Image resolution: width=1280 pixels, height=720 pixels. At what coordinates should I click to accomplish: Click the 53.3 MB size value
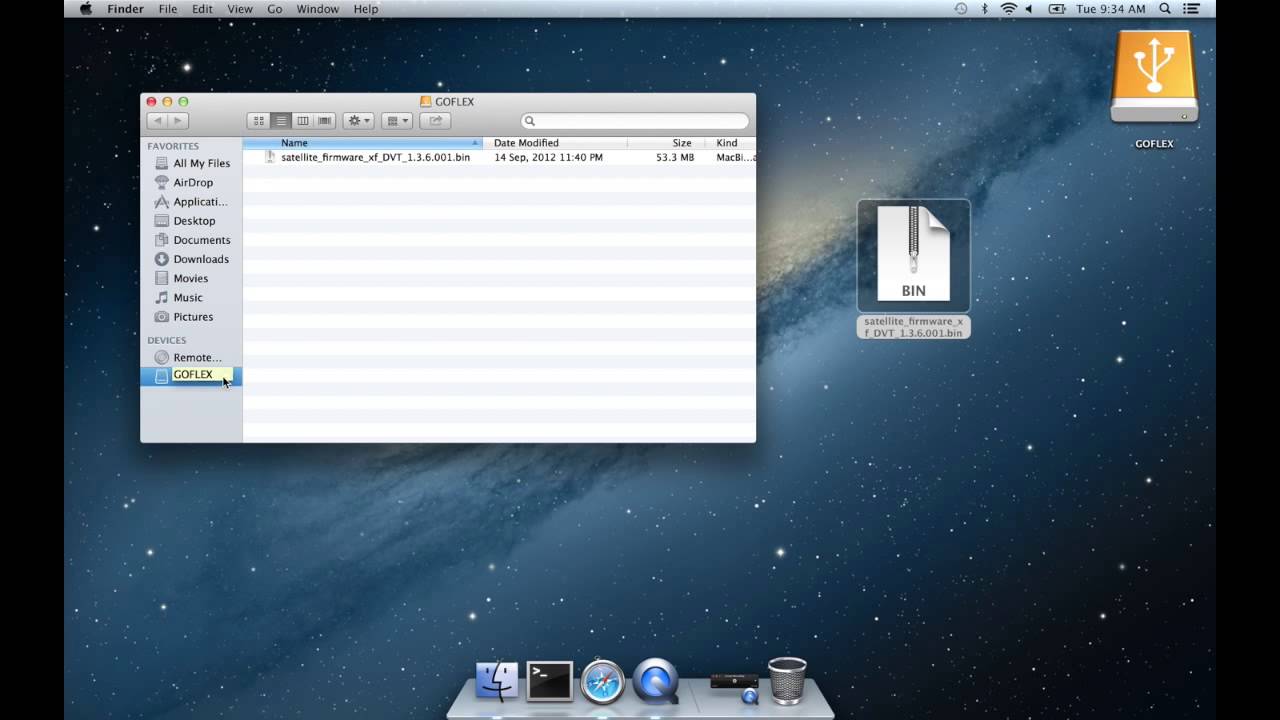pyautogui.click(x=675, y=157)
